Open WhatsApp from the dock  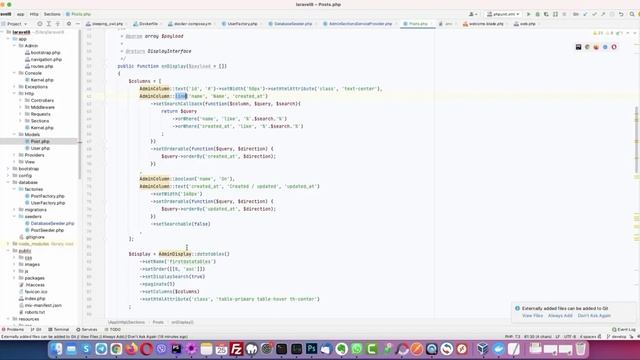pos(357,349)
